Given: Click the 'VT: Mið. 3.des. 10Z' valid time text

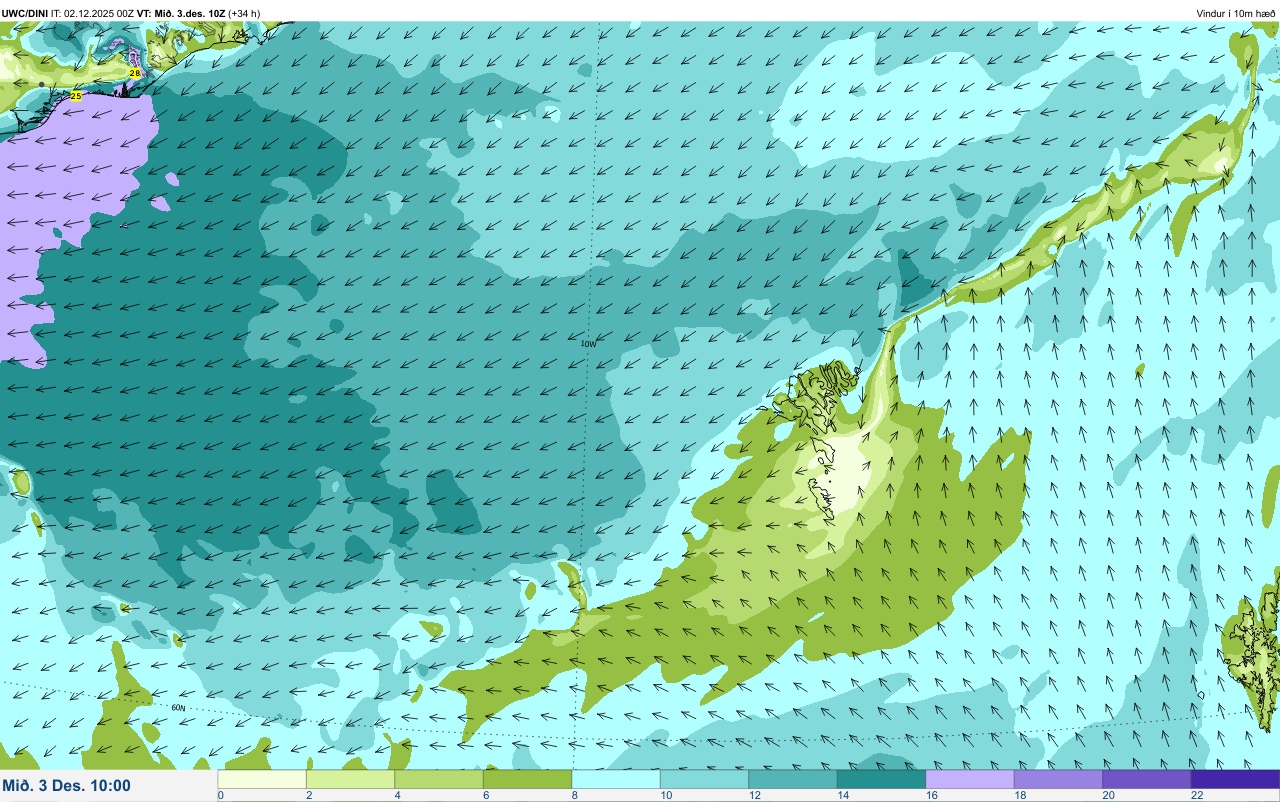Looking at the screenshot, I should click(181, 13).
